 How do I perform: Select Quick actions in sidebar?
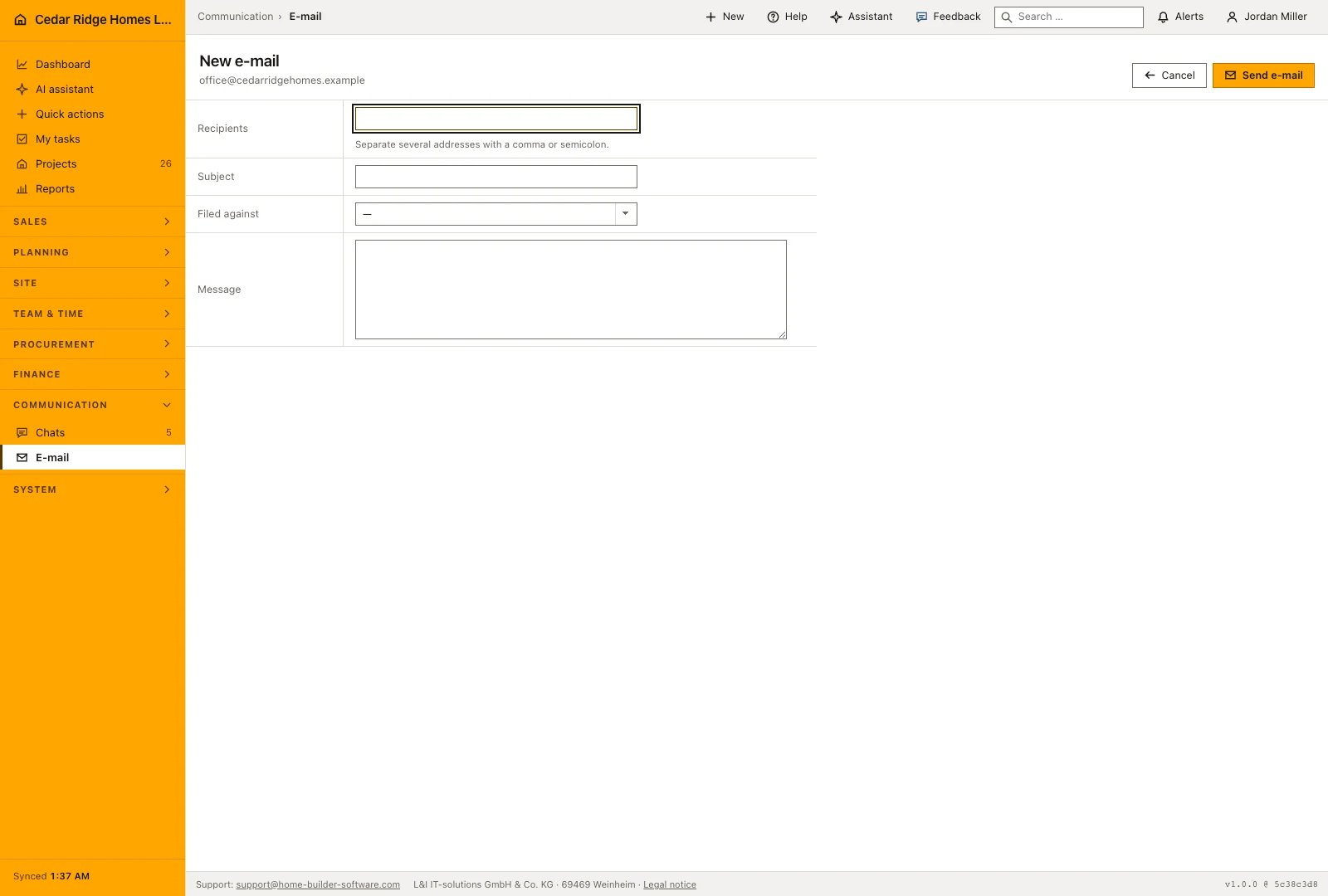point(92,114)
